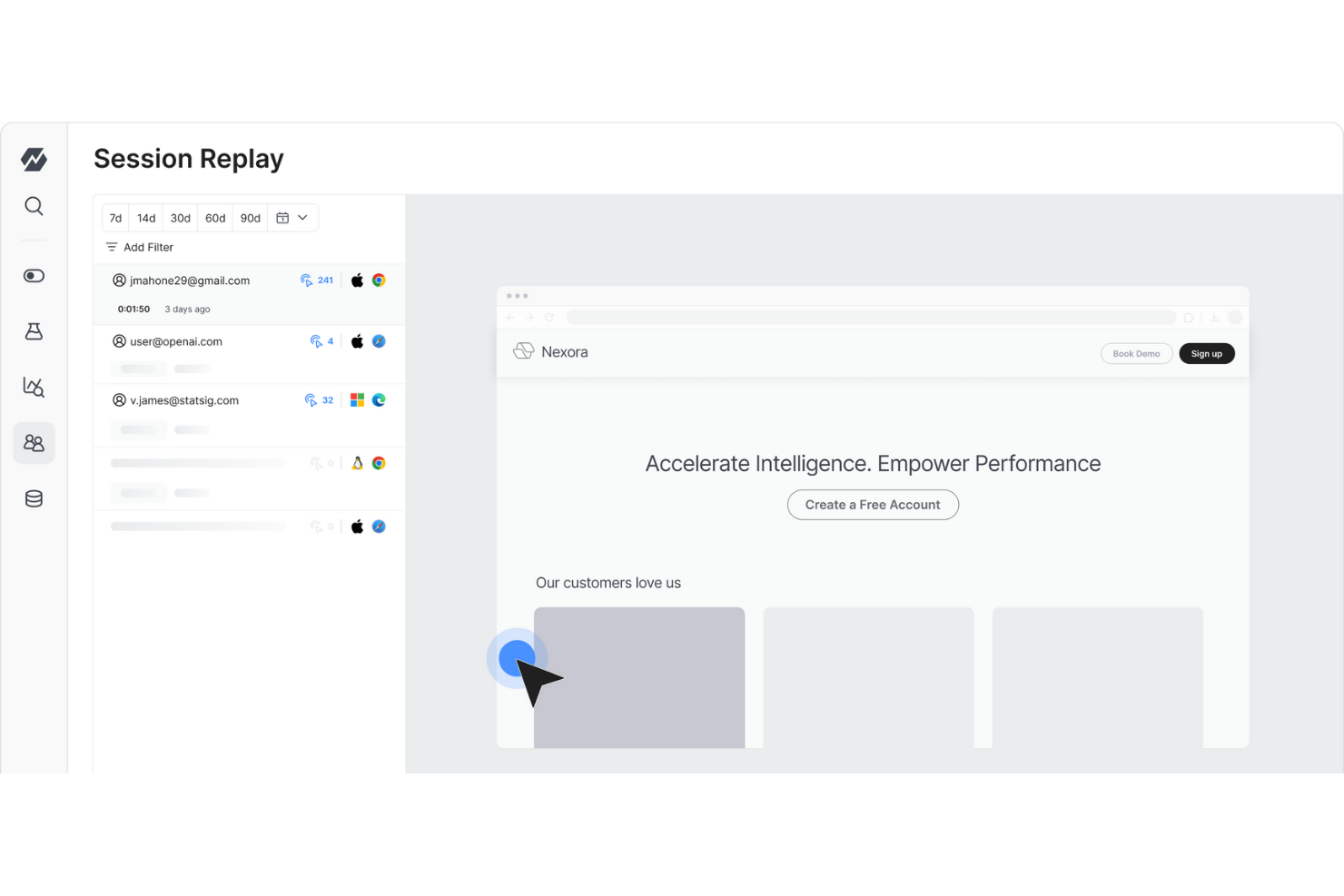
Task: Click the back arrow in replay browser
Action: pos(510,318)
